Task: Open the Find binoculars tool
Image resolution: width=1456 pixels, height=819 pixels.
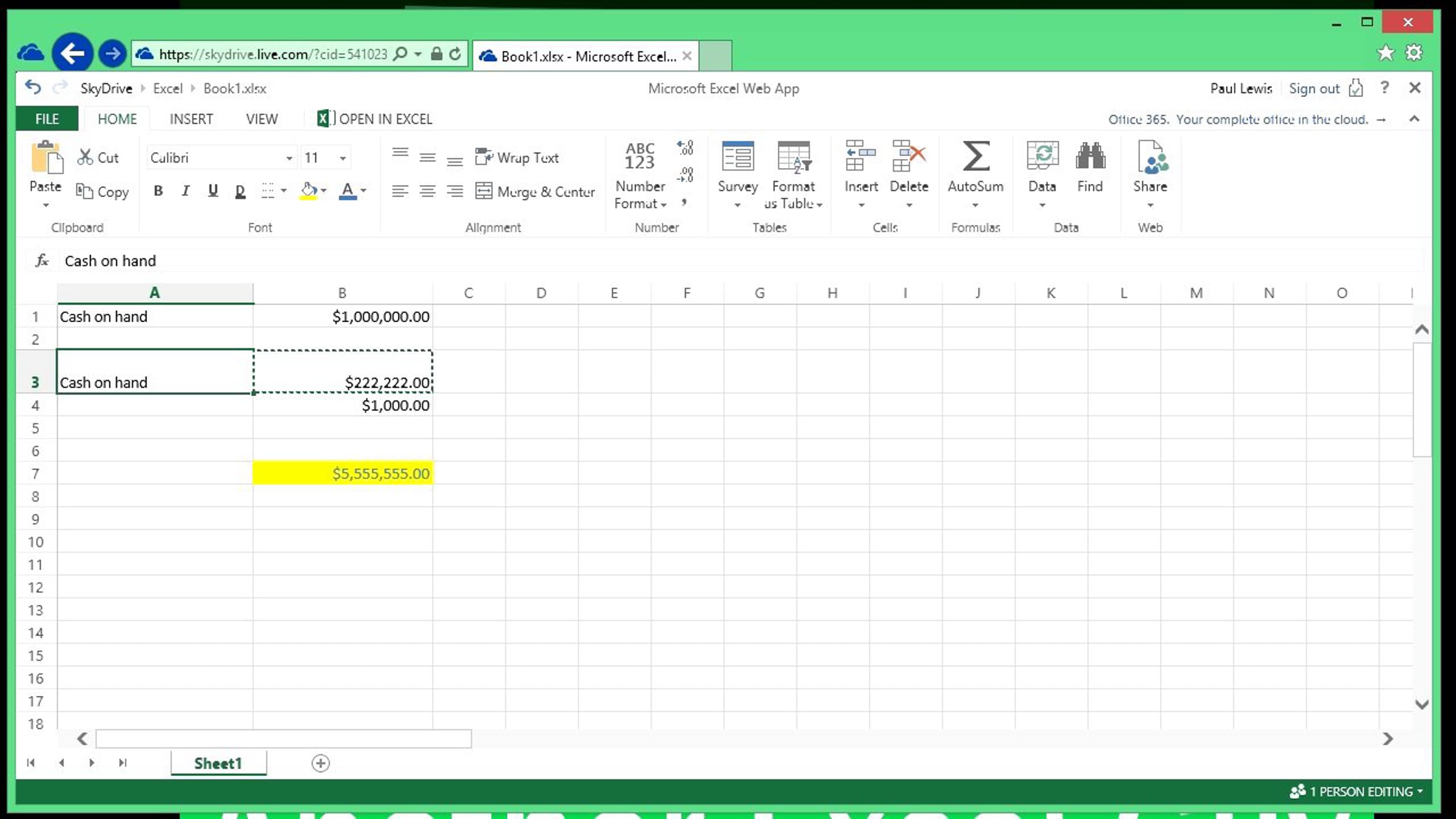Action: [x=1090, y=157]
